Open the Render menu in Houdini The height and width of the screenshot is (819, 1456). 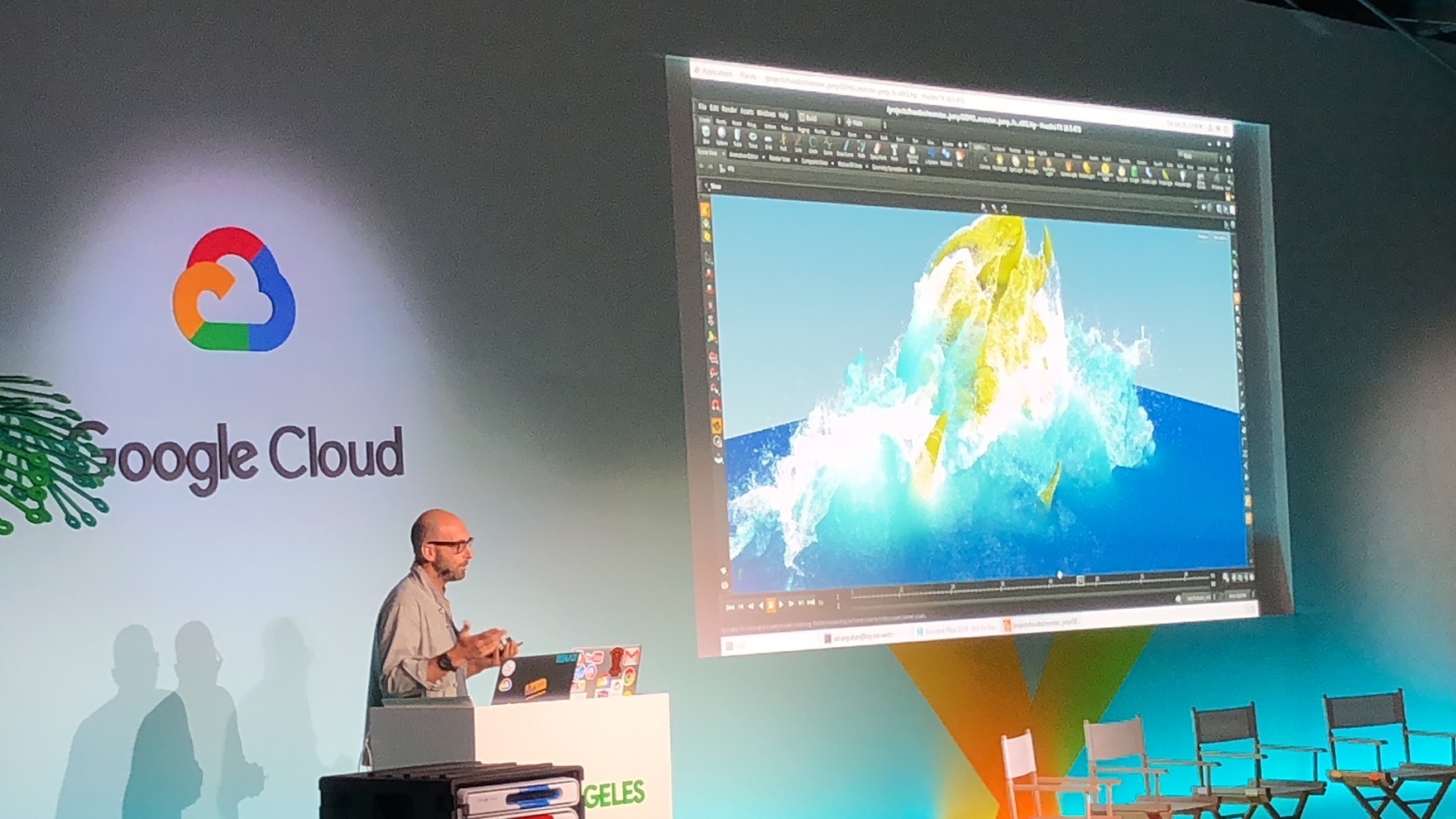click(729, 109)
